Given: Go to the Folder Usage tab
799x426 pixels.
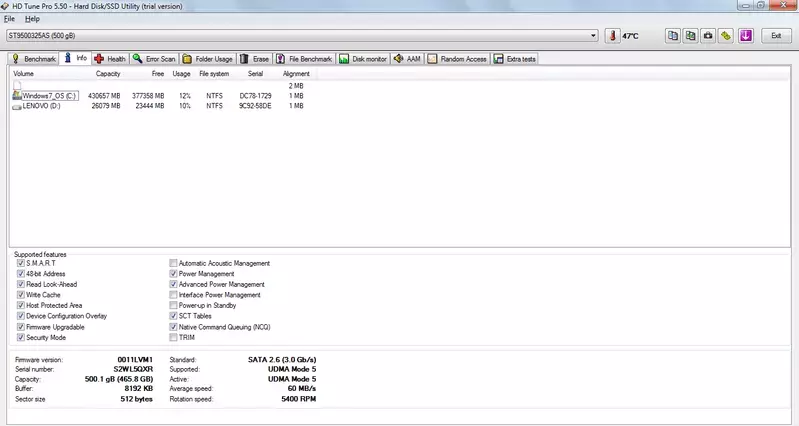Looking at the screenshot, I should pyautogui.click(x=208, y=59).
